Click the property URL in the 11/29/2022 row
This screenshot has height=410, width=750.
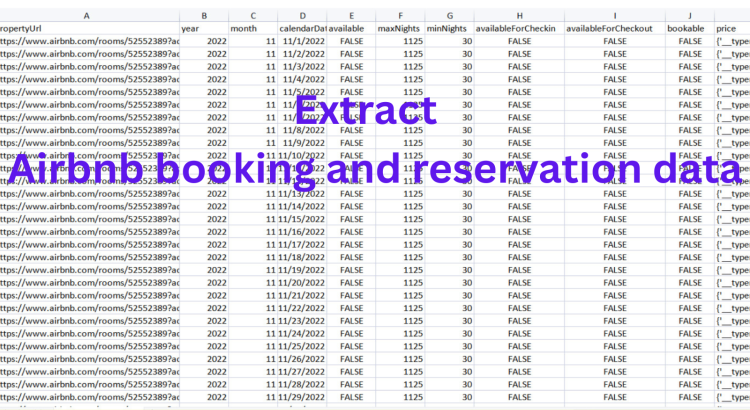coord(89,397)
